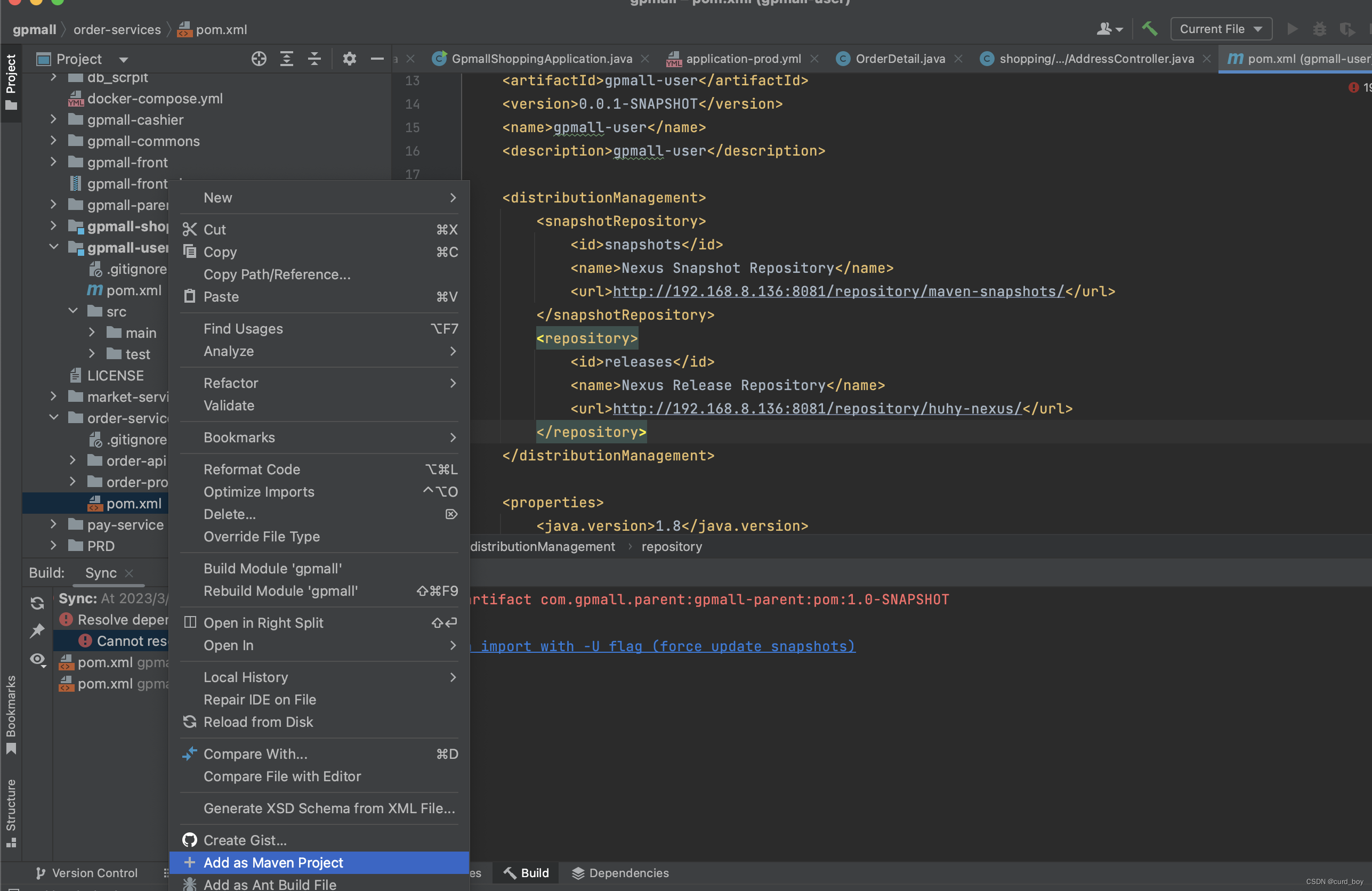
Task: Hide the Project panel with minus icon
Action: pos(377,59)
